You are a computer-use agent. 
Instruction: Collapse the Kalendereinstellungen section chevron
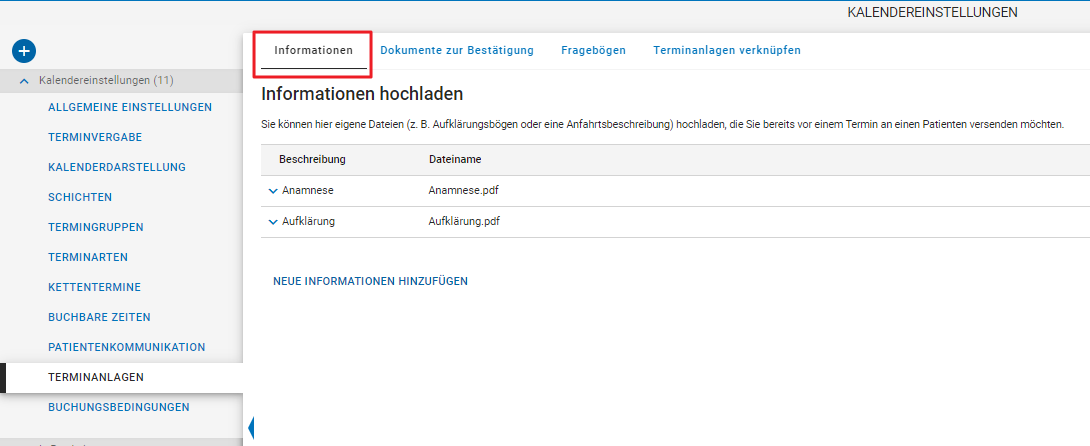click(25, 80)
